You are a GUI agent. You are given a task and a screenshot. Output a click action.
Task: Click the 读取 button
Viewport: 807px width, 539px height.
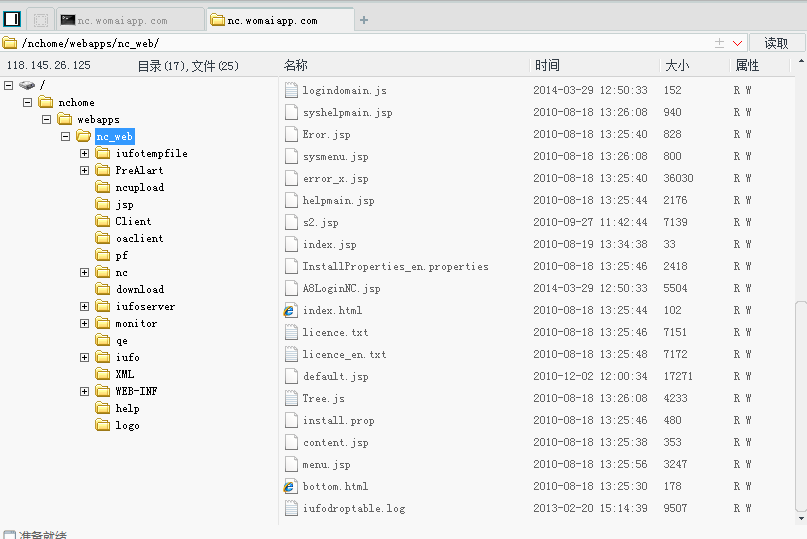[x=776, y=43]
